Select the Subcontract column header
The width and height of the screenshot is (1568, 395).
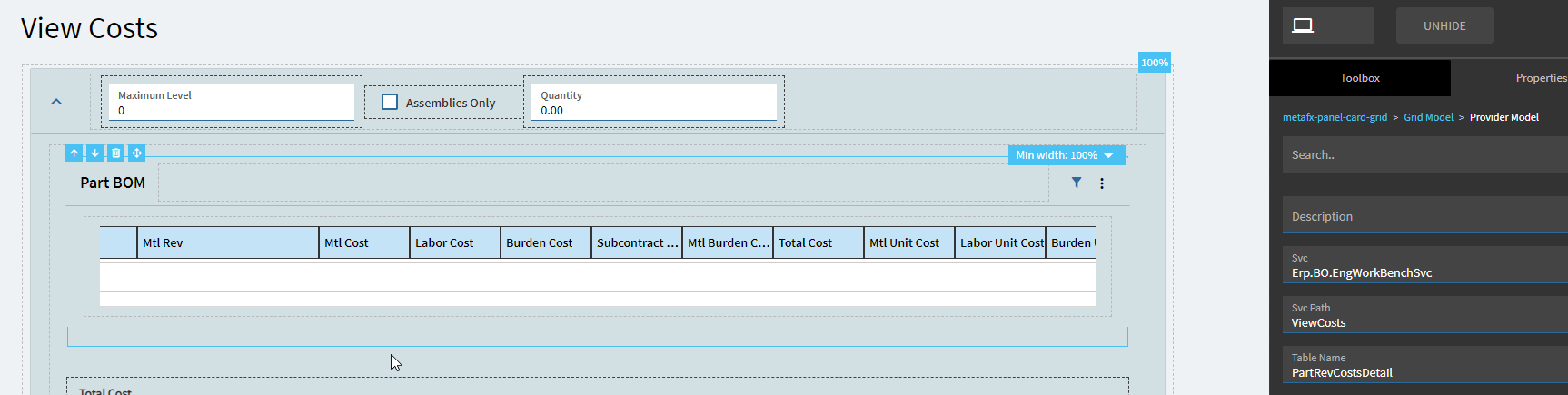(x=637, y=242)
